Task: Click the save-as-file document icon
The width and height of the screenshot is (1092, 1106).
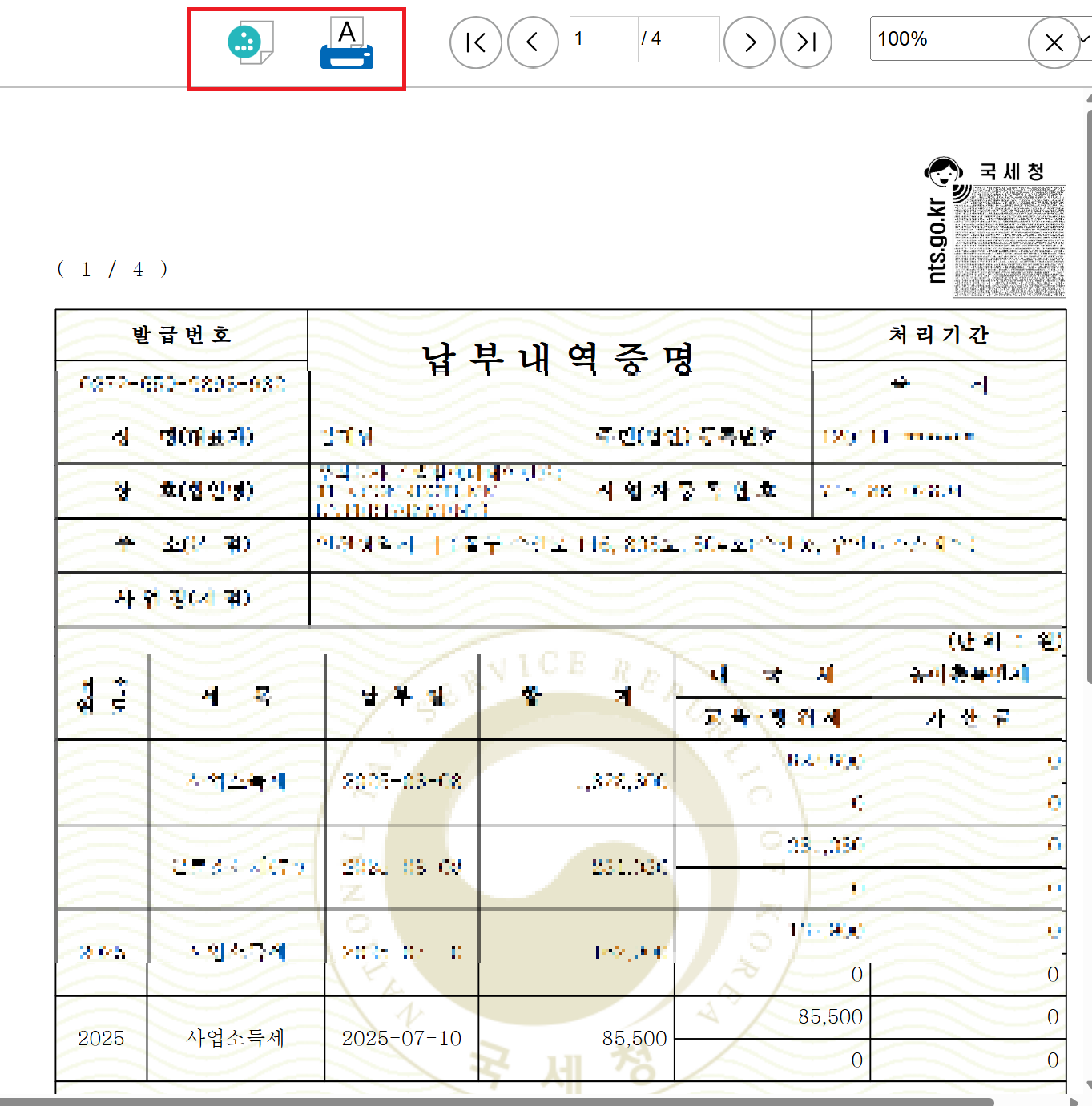Action: click(250, 42)
